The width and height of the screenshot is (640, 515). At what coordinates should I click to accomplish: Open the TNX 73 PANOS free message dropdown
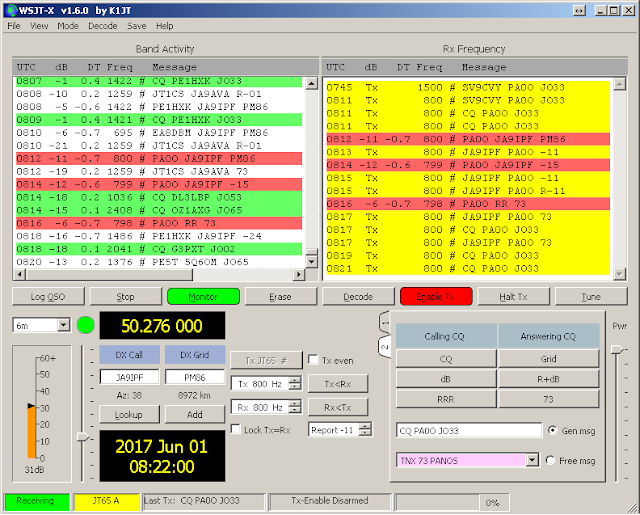pyautogui.click(x=532, y=460)
